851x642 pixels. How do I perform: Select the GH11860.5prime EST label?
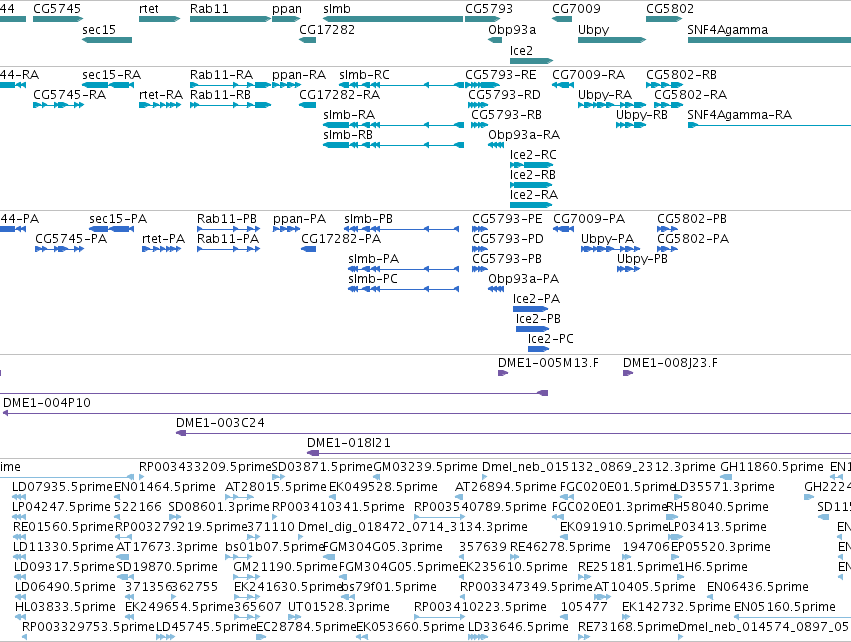point(772,467)
